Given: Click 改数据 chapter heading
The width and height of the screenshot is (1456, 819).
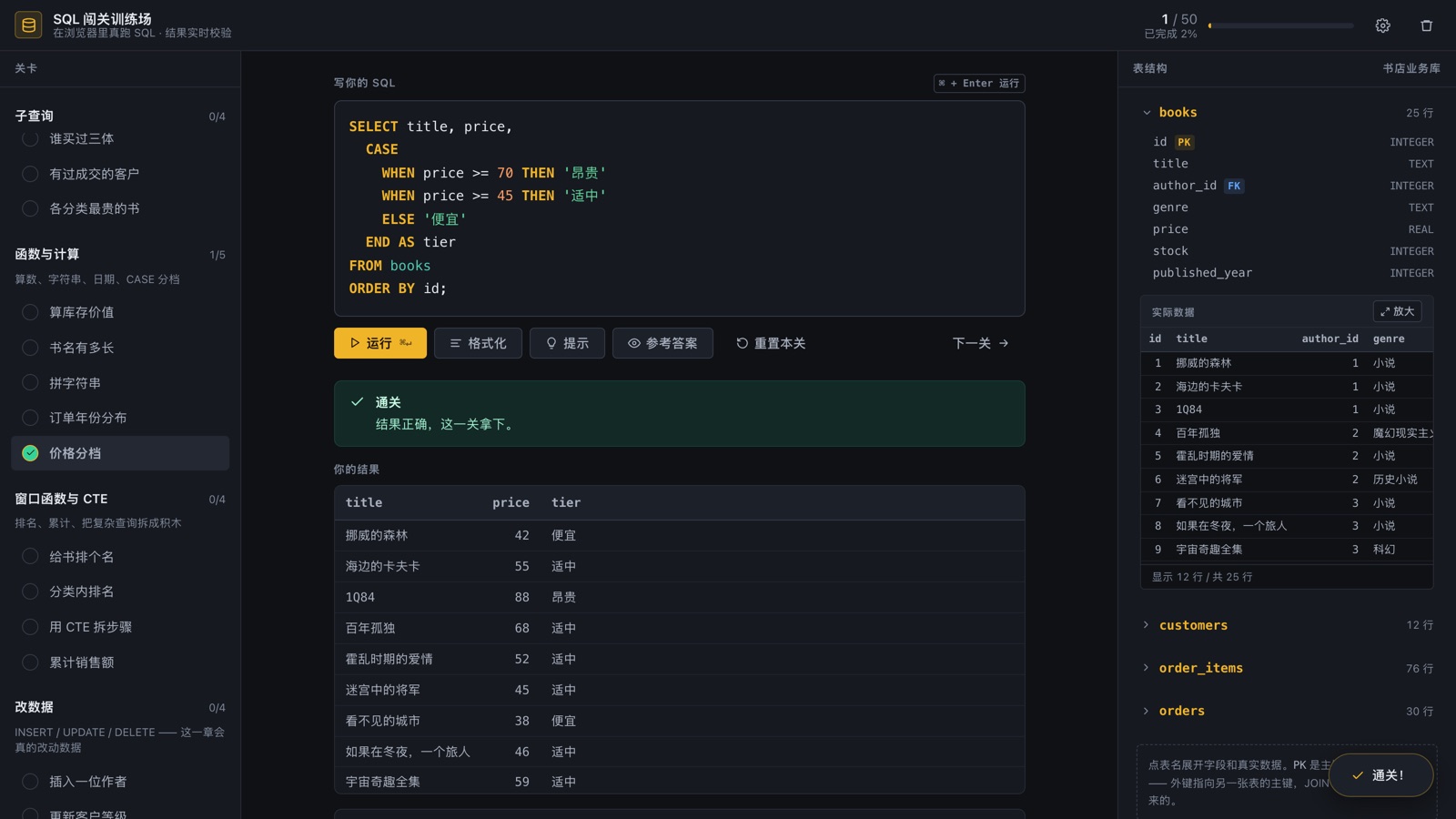Looking at the screenshot, I should [x=35, y=707].
